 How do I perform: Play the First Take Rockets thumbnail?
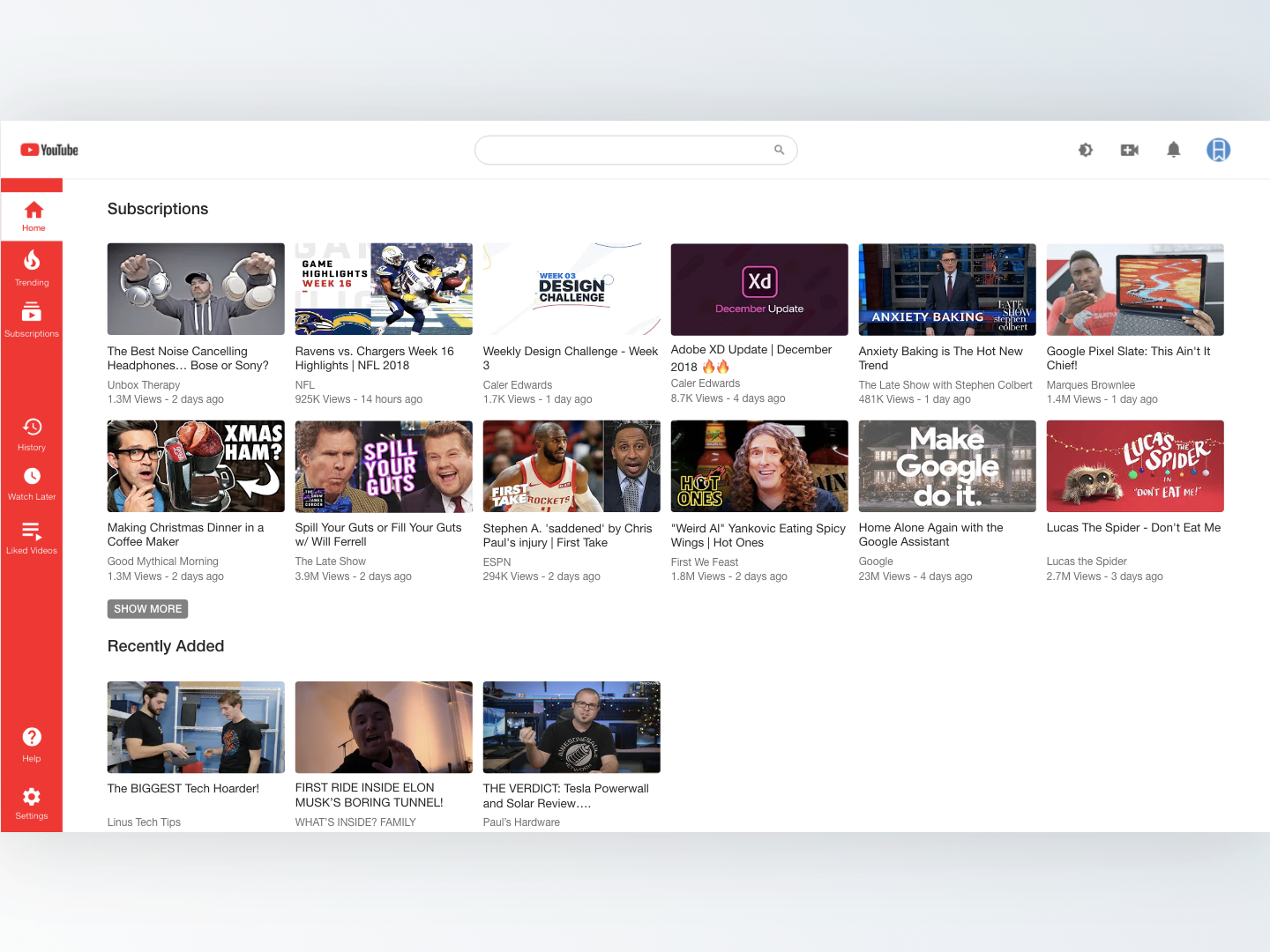pos(571,466)
